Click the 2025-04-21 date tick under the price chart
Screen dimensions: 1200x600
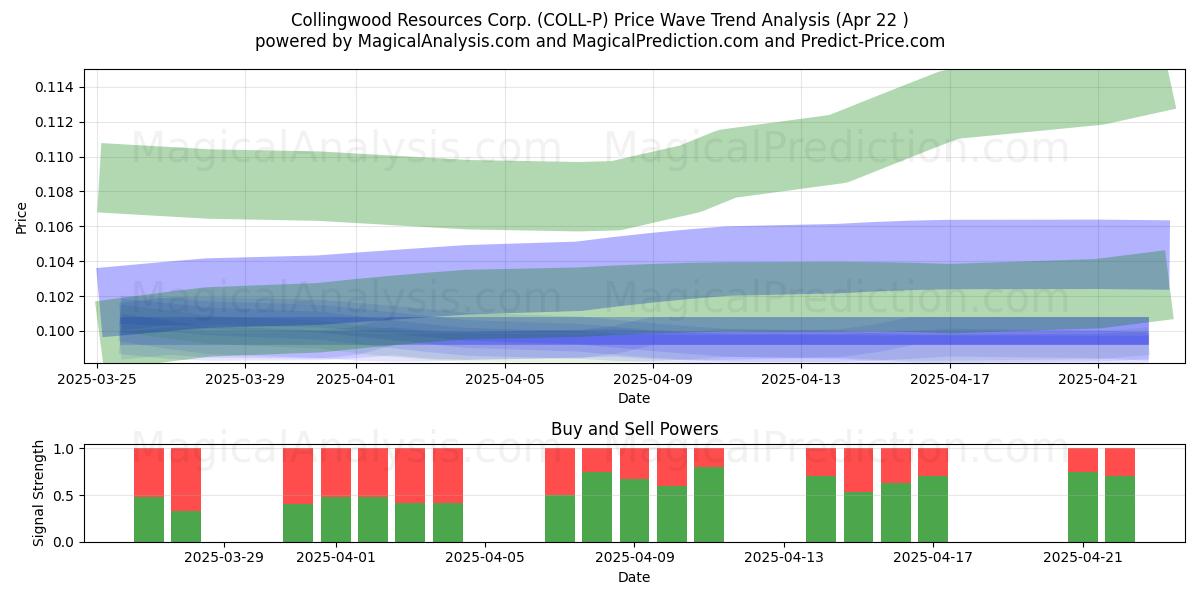point(1098,379)
